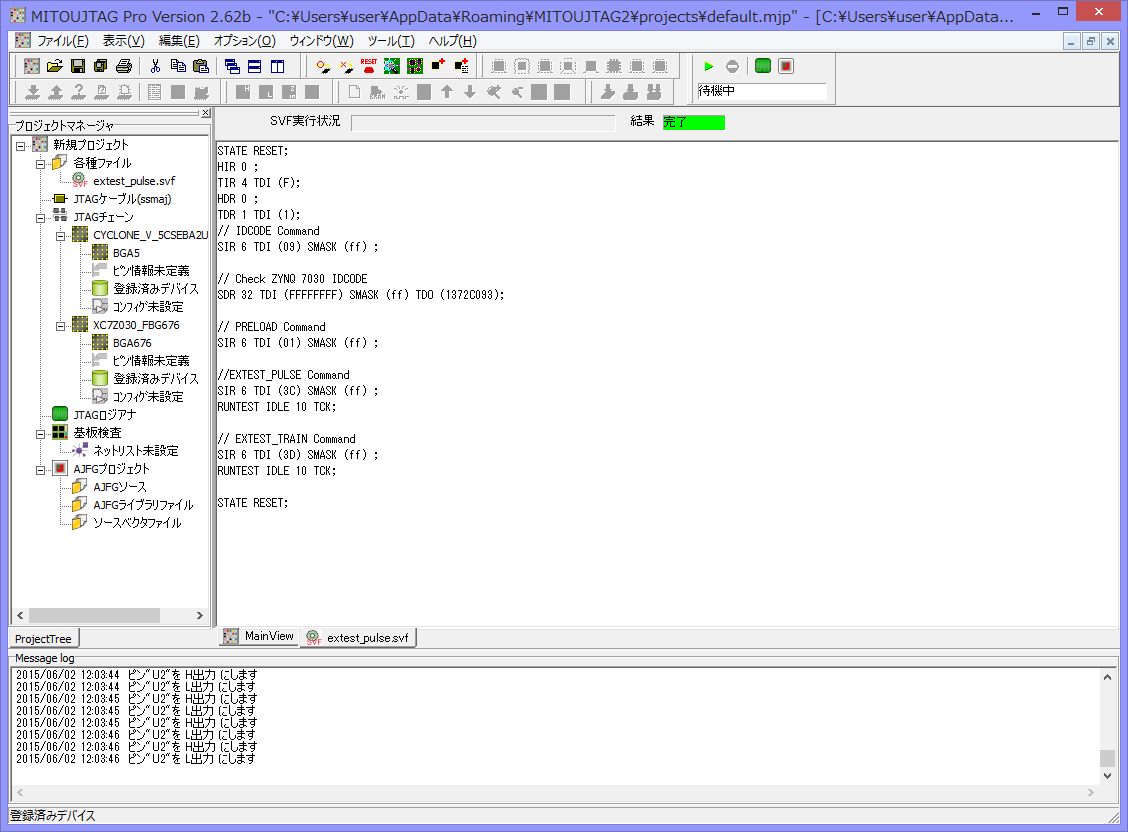Click the Cut scissors icon
Image resolution: width=1128 pixels, height=832 pixels.
tap(155, 66)
